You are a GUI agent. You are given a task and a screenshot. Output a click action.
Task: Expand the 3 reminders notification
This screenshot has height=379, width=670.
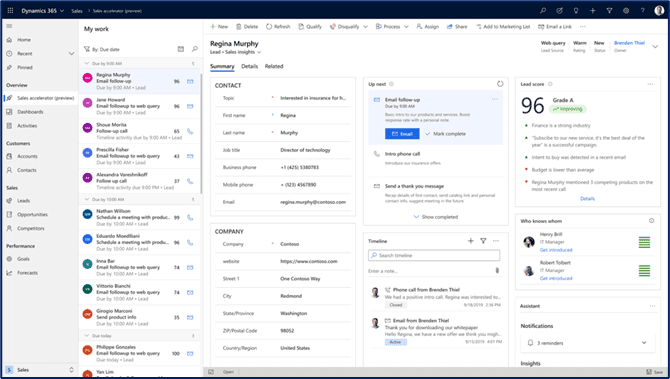point(644,343)
